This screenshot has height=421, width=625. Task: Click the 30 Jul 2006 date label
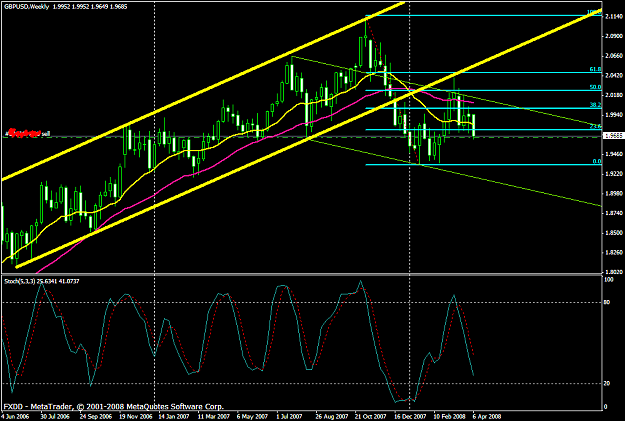[x=55, y=417]
